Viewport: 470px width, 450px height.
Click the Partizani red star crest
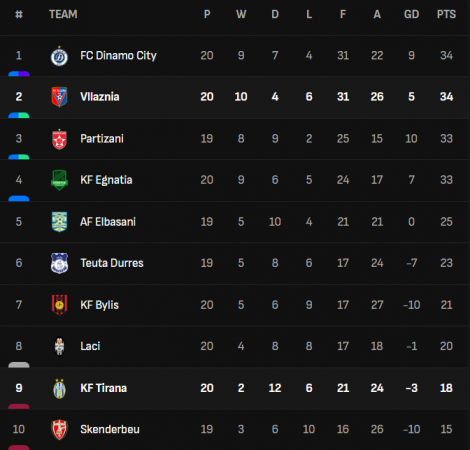(x=59, y=139)
